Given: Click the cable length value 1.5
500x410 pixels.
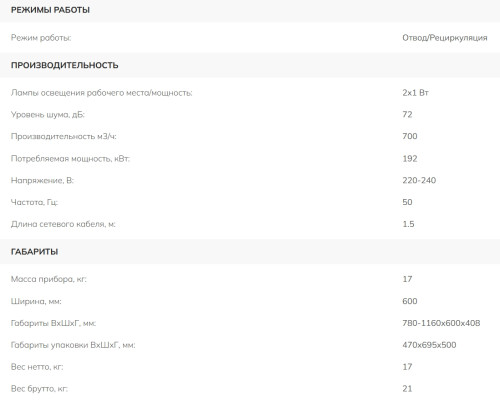Looking at the screenshot, I should (408, 224).
